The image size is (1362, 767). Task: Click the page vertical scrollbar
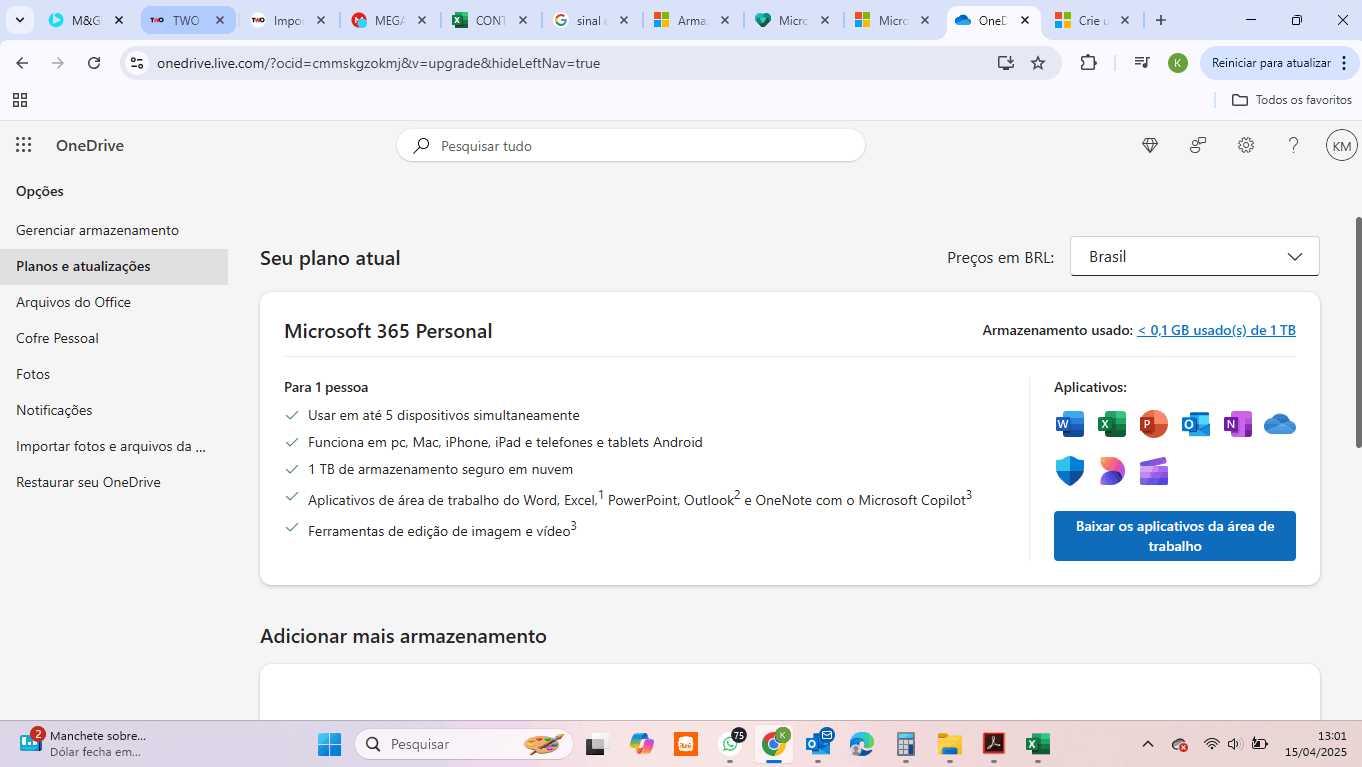(1358, 332)
